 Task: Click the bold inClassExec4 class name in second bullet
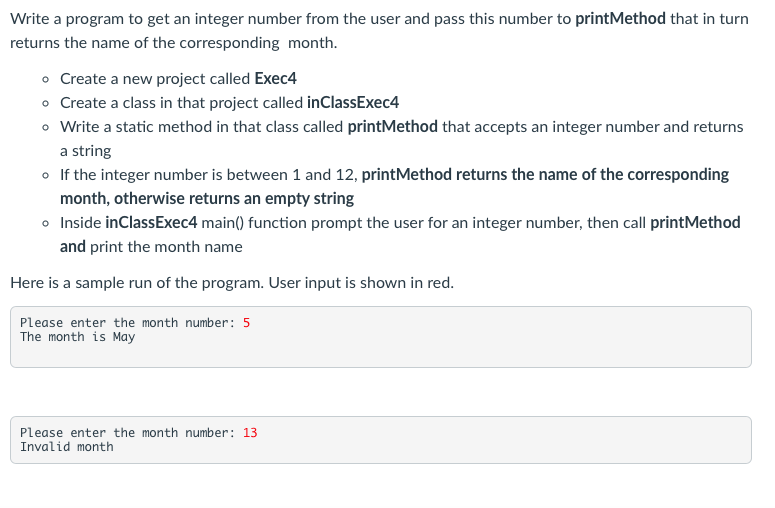click(353, 103)
